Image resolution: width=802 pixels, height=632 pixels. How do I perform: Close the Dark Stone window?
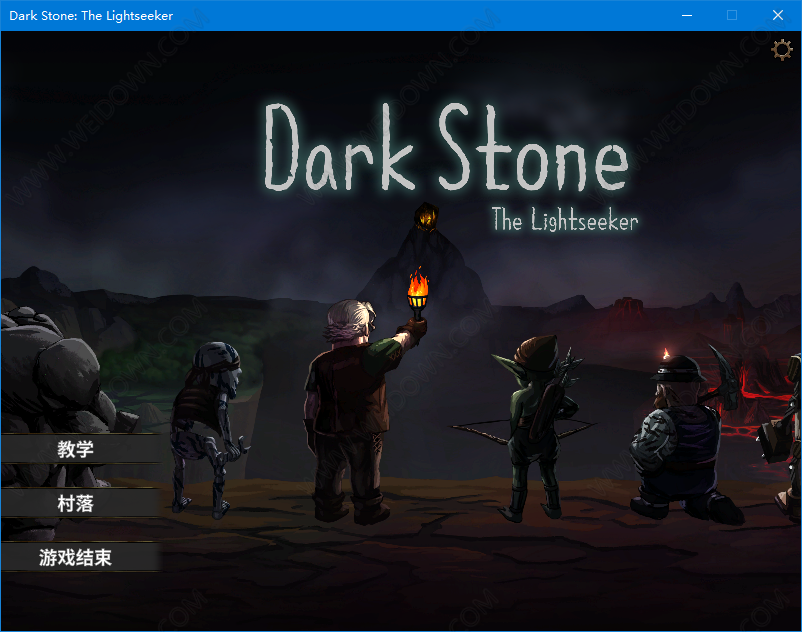point(778,15)
